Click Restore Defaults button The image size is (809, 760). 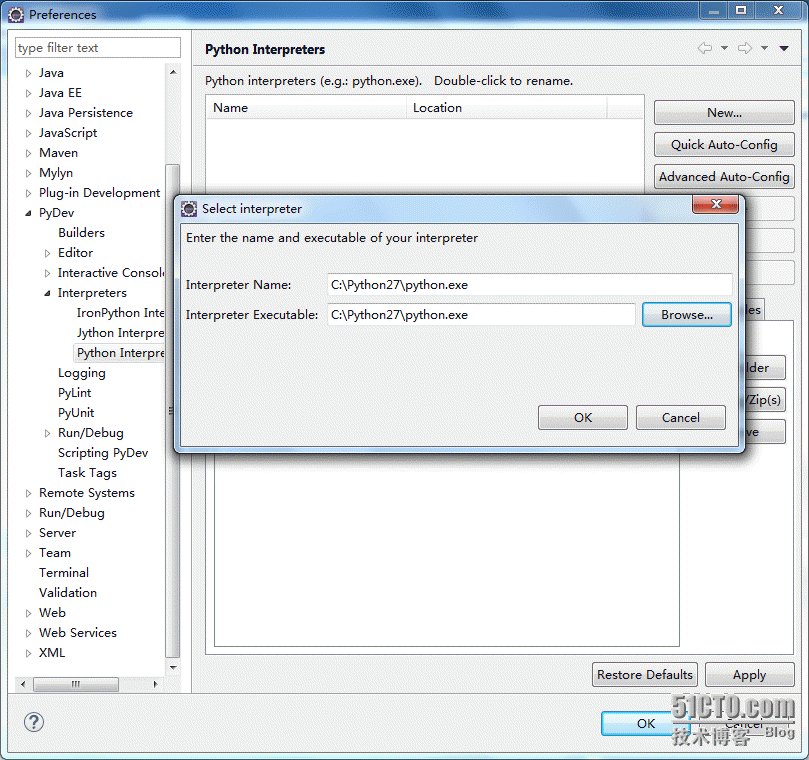coord(644,675)
